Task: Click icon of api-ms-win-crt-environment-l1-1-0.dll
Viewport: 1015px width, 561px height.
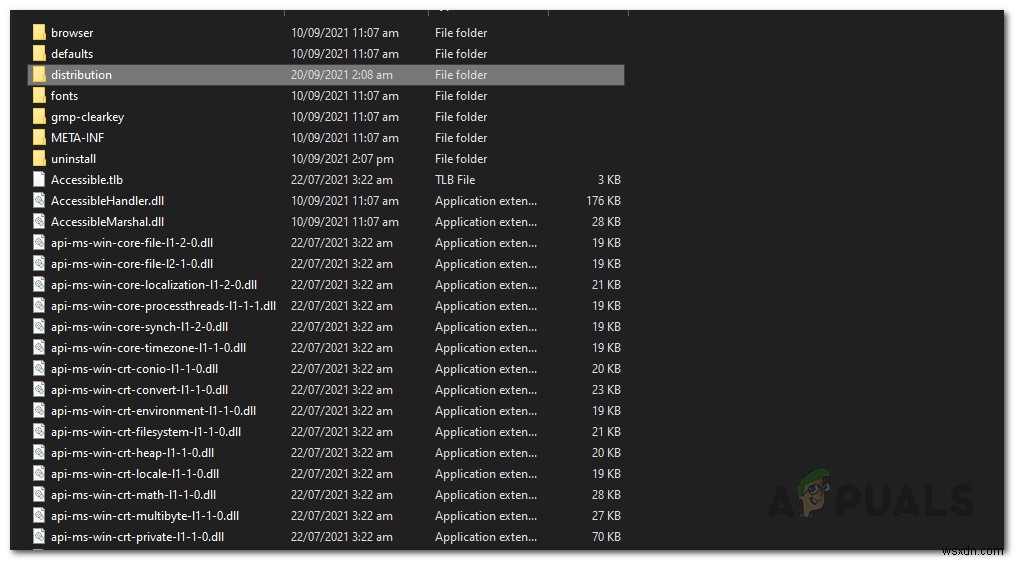Action: click(39, 411)
